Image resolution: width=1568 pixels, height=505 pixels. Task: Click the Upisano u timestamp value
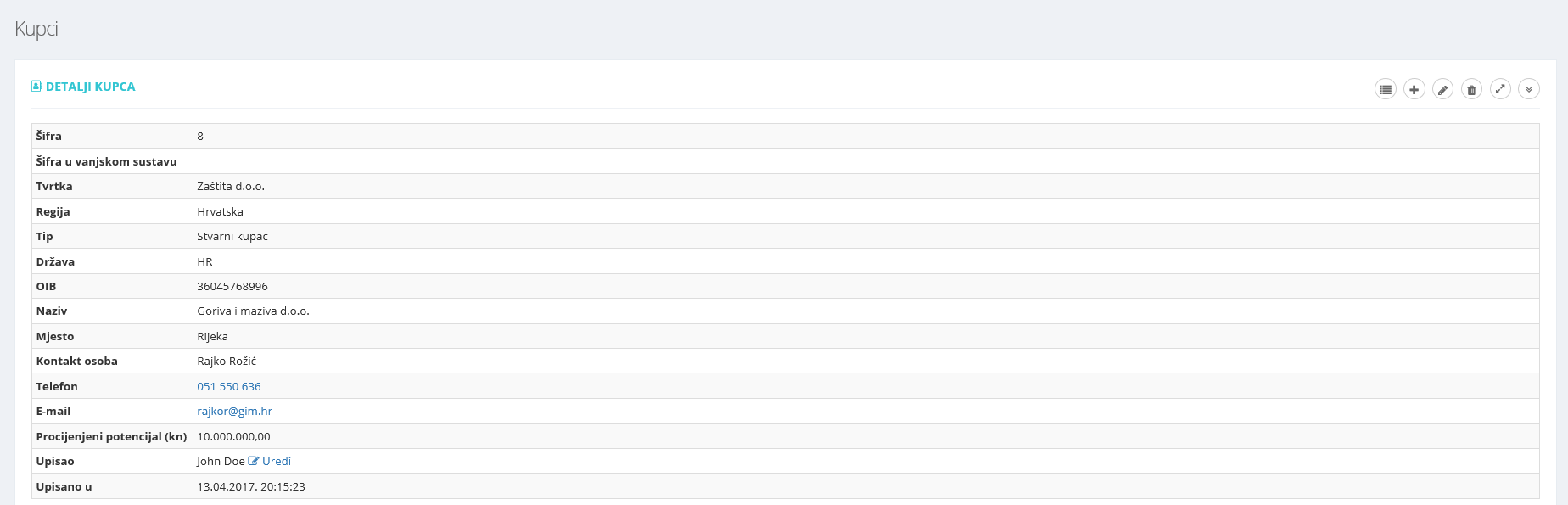[251, 486]
